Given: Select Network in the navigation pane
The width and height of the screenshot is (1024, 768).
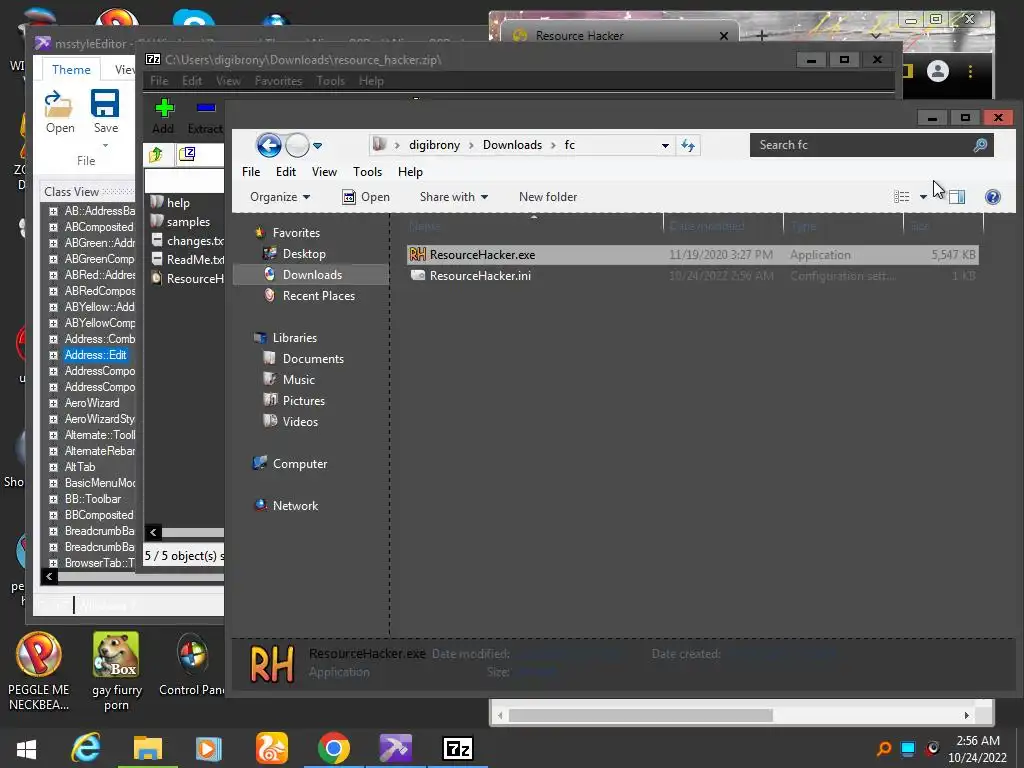Looking at the screenshot, I should tap(295, 505).
